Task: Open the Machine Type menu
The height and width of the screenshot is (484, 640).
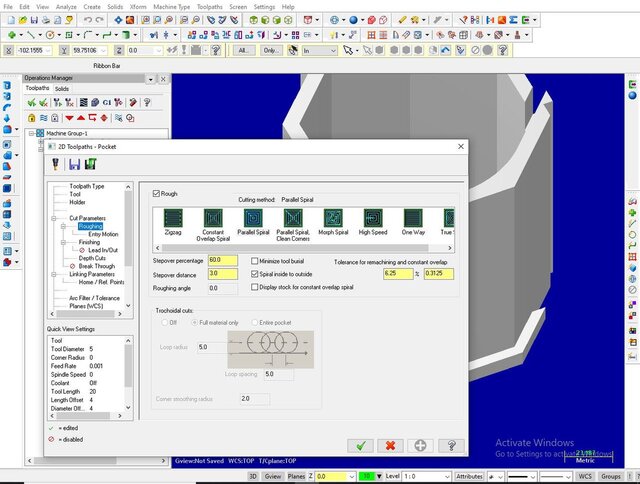Action: [171, 7]
